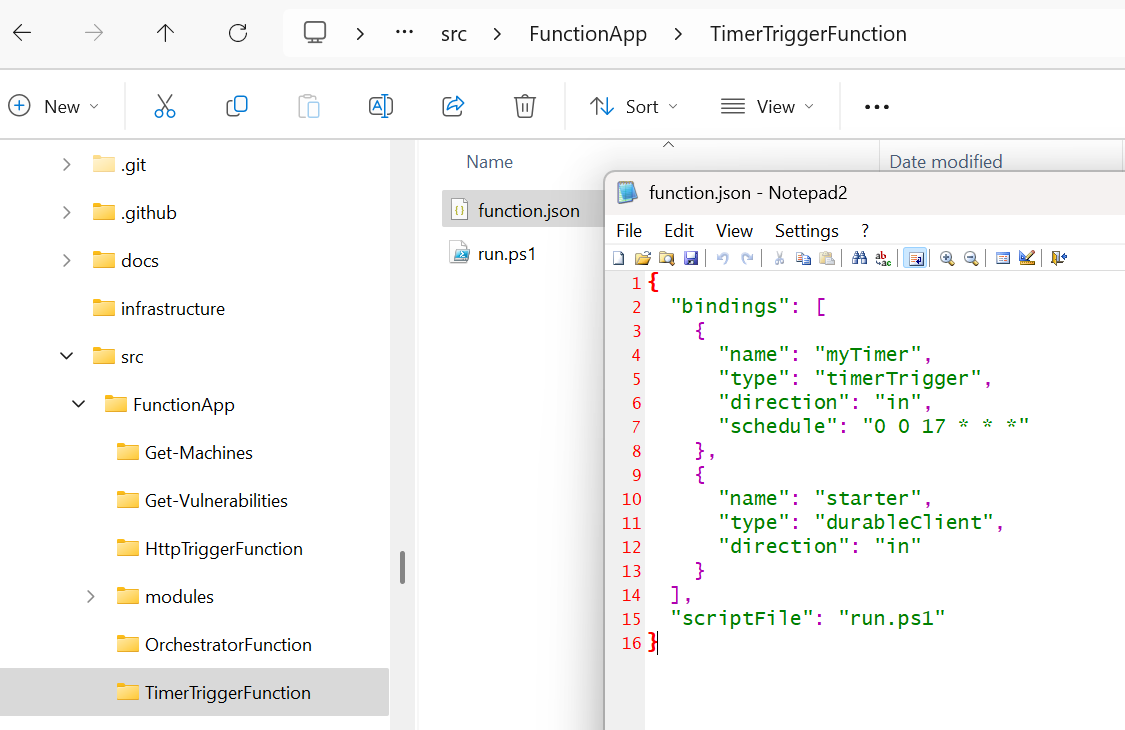Open the See more ellipsis menu
Viewport: 1125px width, 730px height.
click(x=877, y=107)
